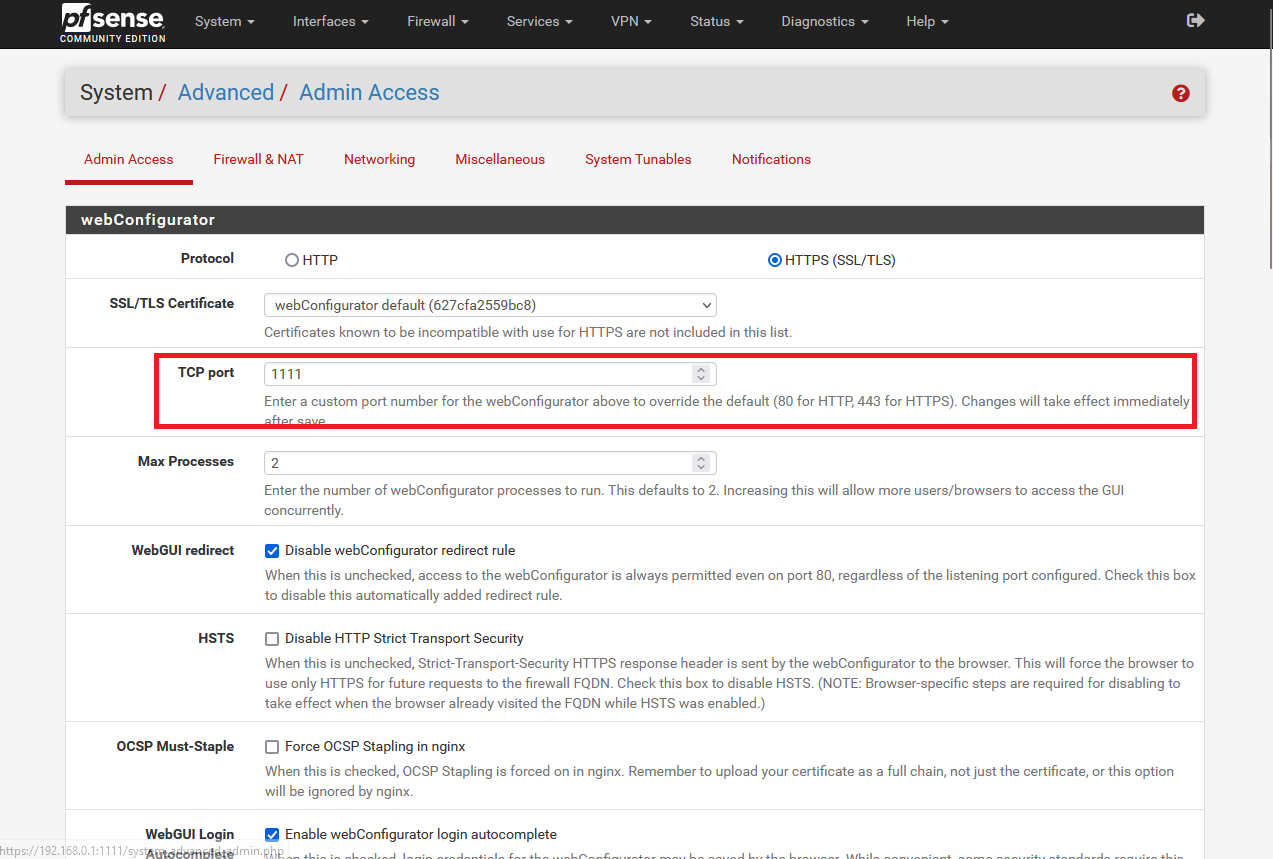Select the HTTPS (SSL/TLS) radio button

(774, 259)
